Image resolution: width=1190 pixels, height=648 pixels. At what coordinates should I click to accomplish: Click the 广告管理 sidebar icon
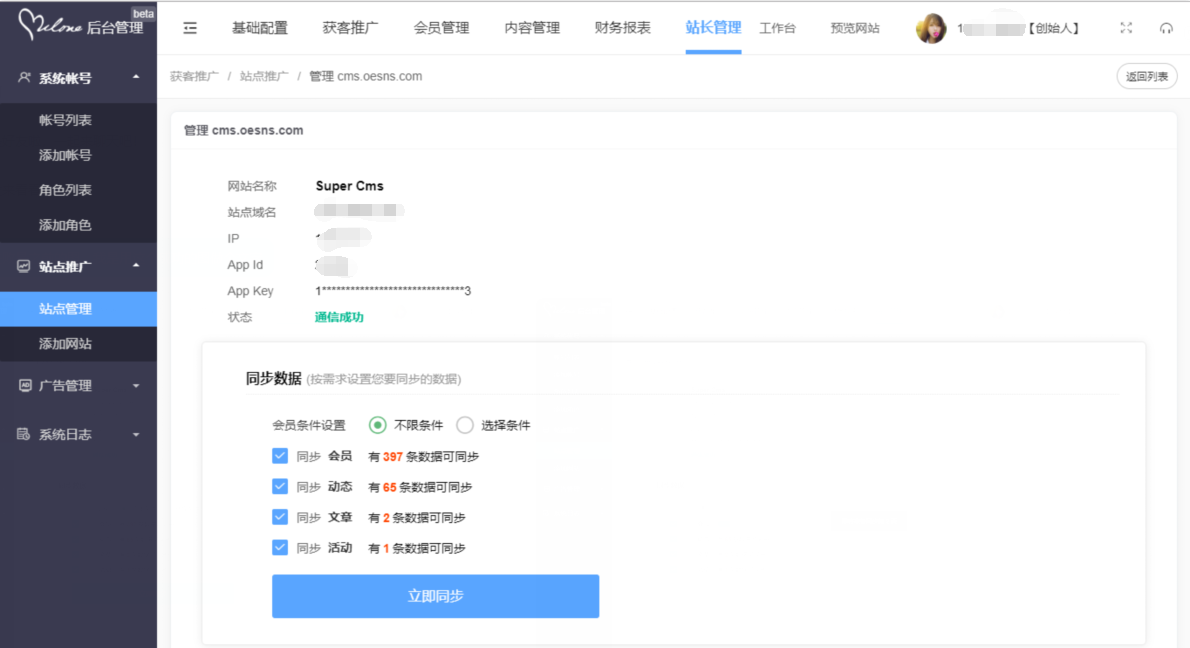[x=25, y=385]
